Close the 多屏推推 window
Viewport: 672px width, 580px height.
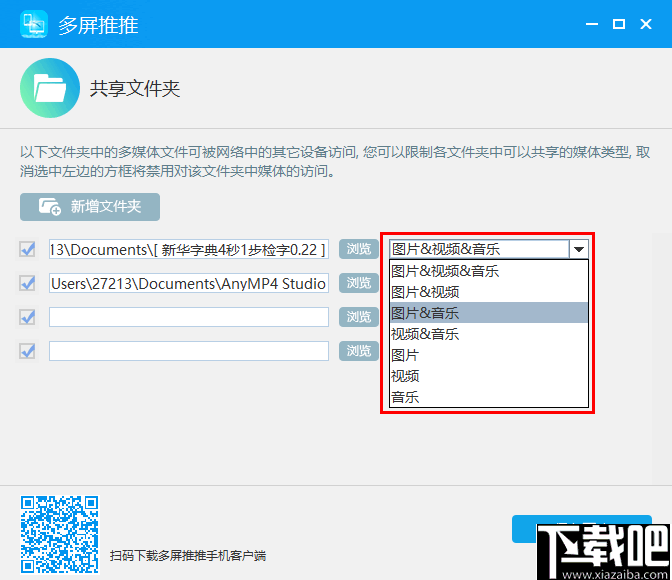646,24
